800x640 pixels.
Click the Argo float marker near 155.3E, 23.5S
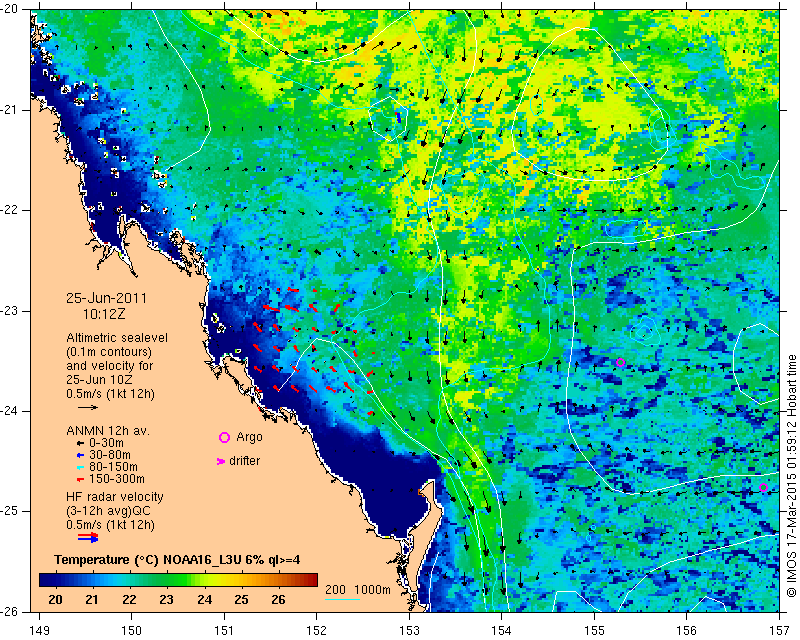pos(620,363)
